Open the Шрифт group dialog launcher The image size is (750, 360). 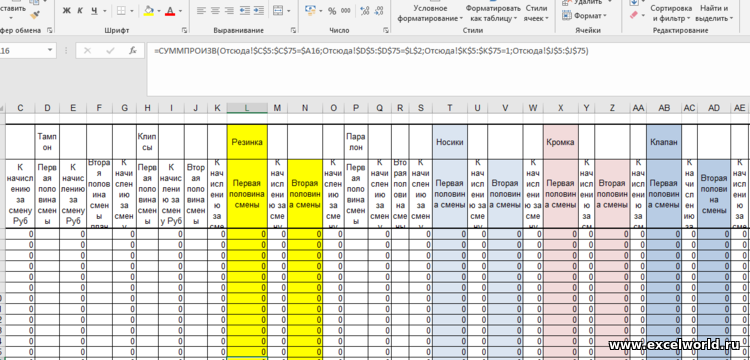pyautogui.click(x=185, y=31)
